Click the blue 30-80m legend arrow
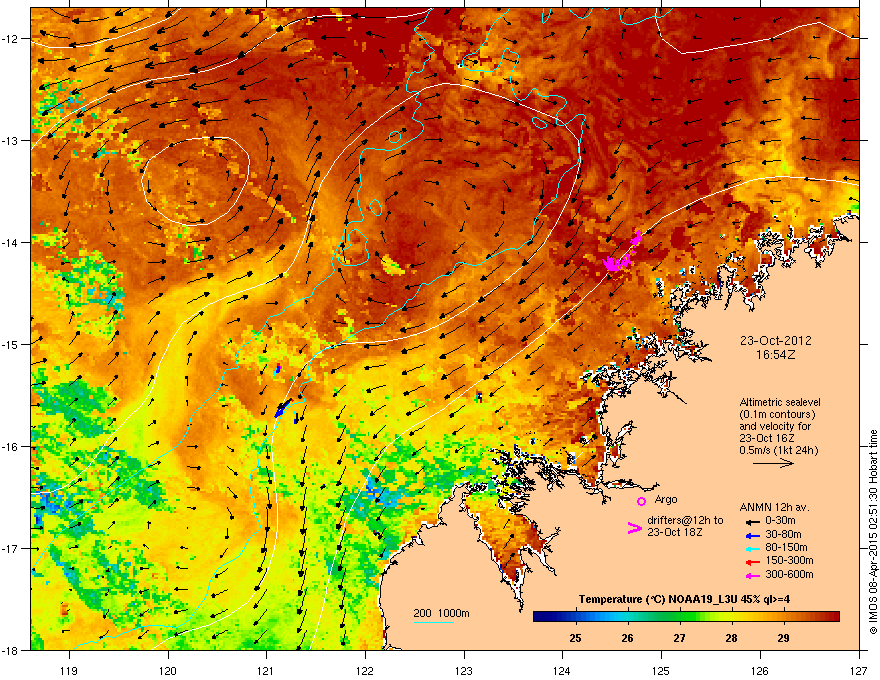Image resolution: width=880 pixels, height=680 pixels. tap(753, 535)
